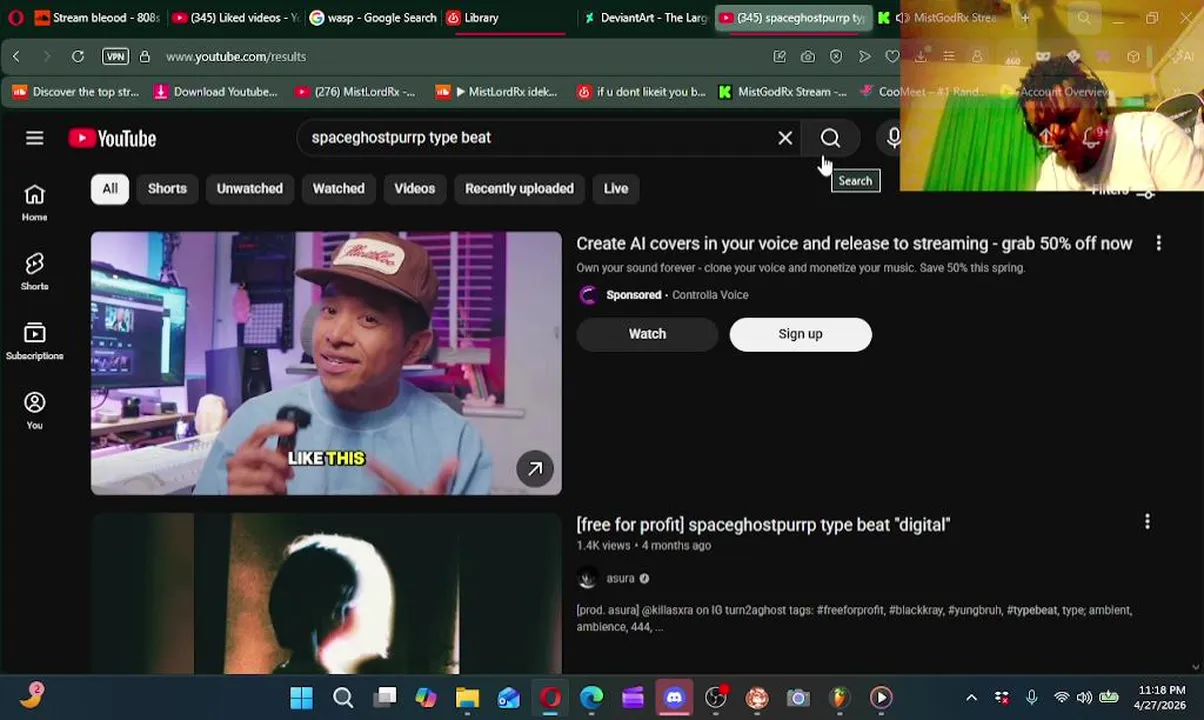This screenshot has height=720, width=1204.
Task: Open Discord from the taskbar
Action: [674, 697]
